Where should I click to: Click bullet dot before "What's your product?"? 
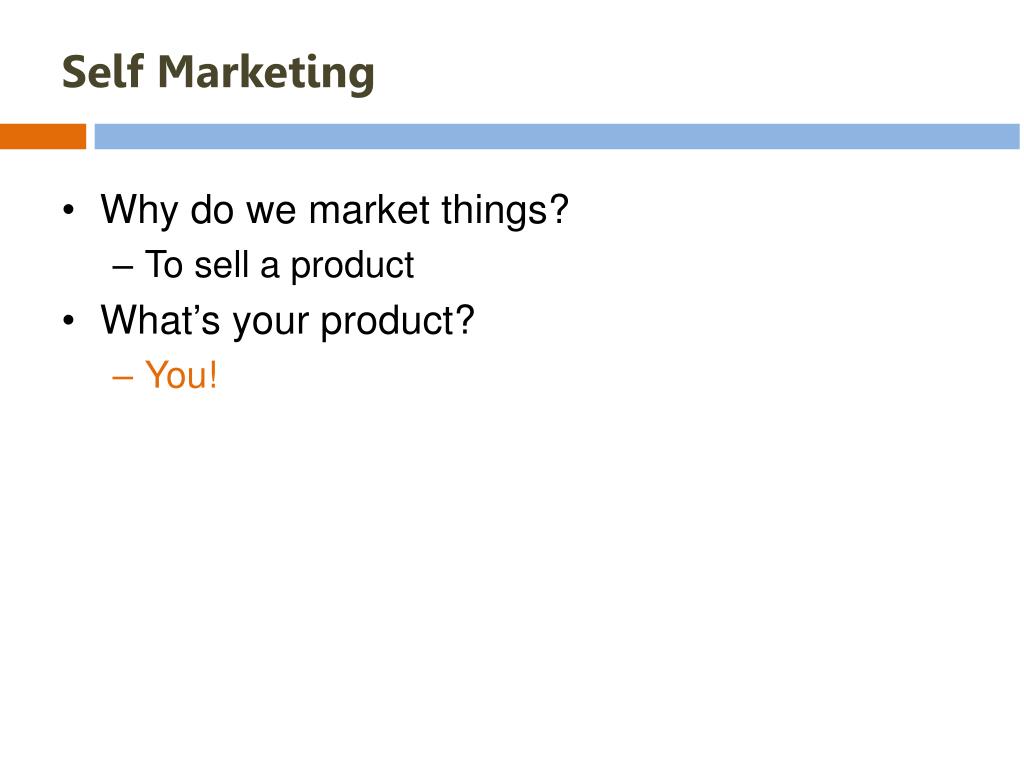69,321
